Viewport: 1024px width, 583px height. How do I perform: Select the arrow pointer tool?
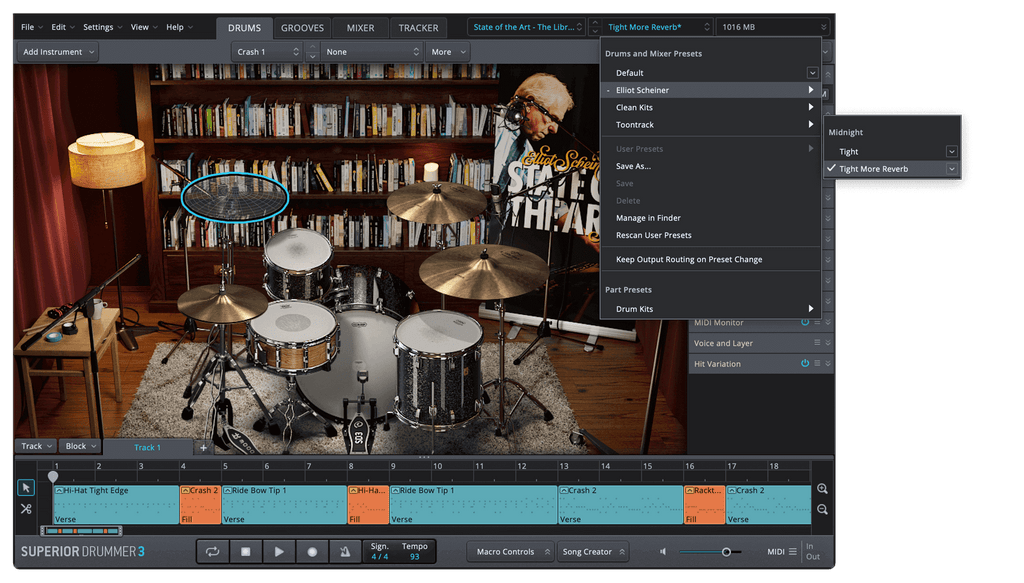click(26, 488)
